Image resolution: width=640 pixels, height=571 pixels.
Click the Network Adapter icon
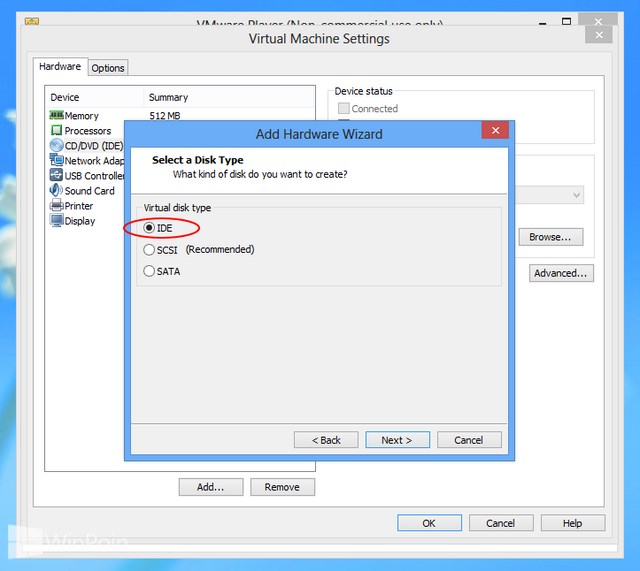pos(56,160)
